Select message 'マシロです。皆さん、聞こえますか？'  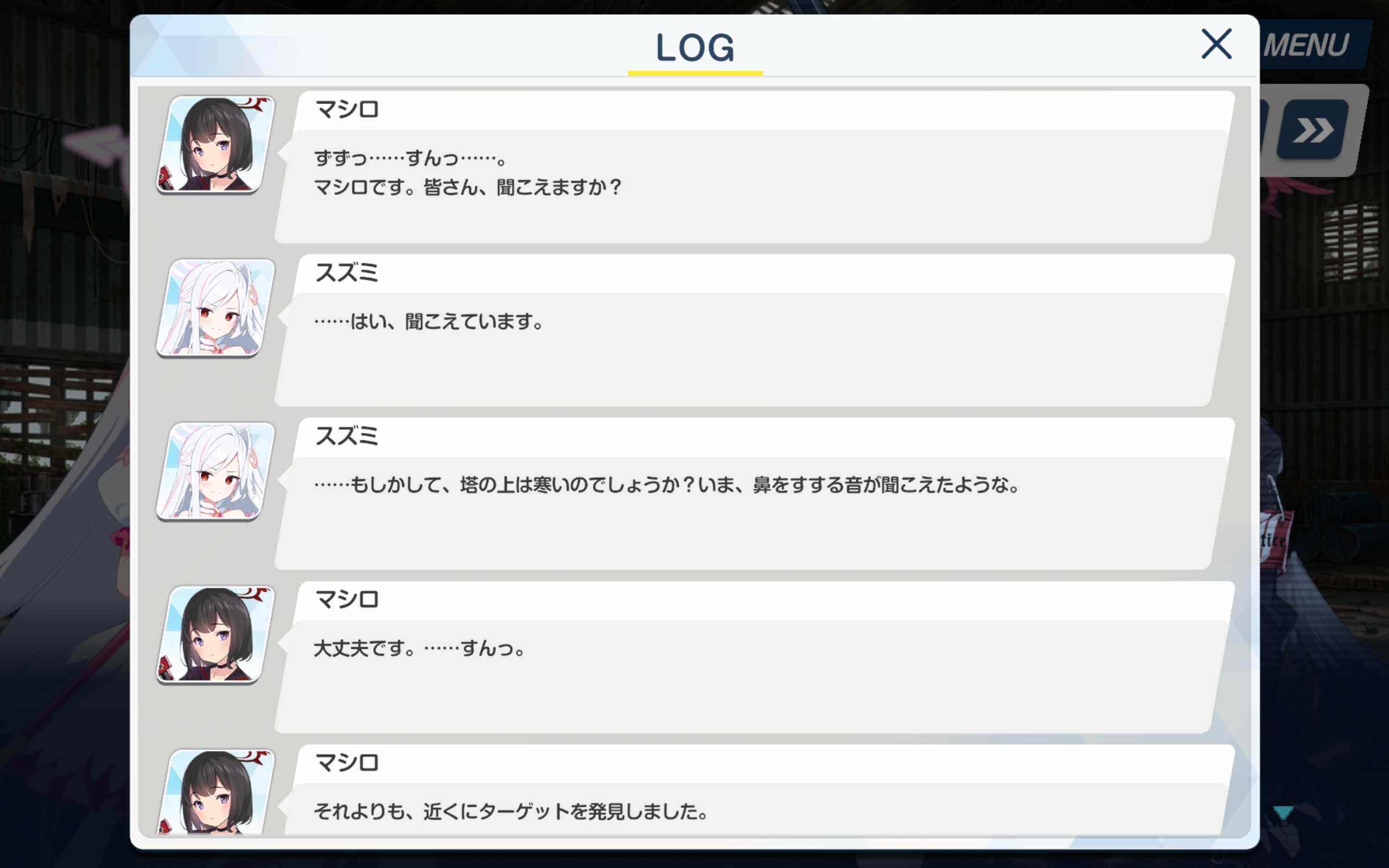tap(468, 187)
